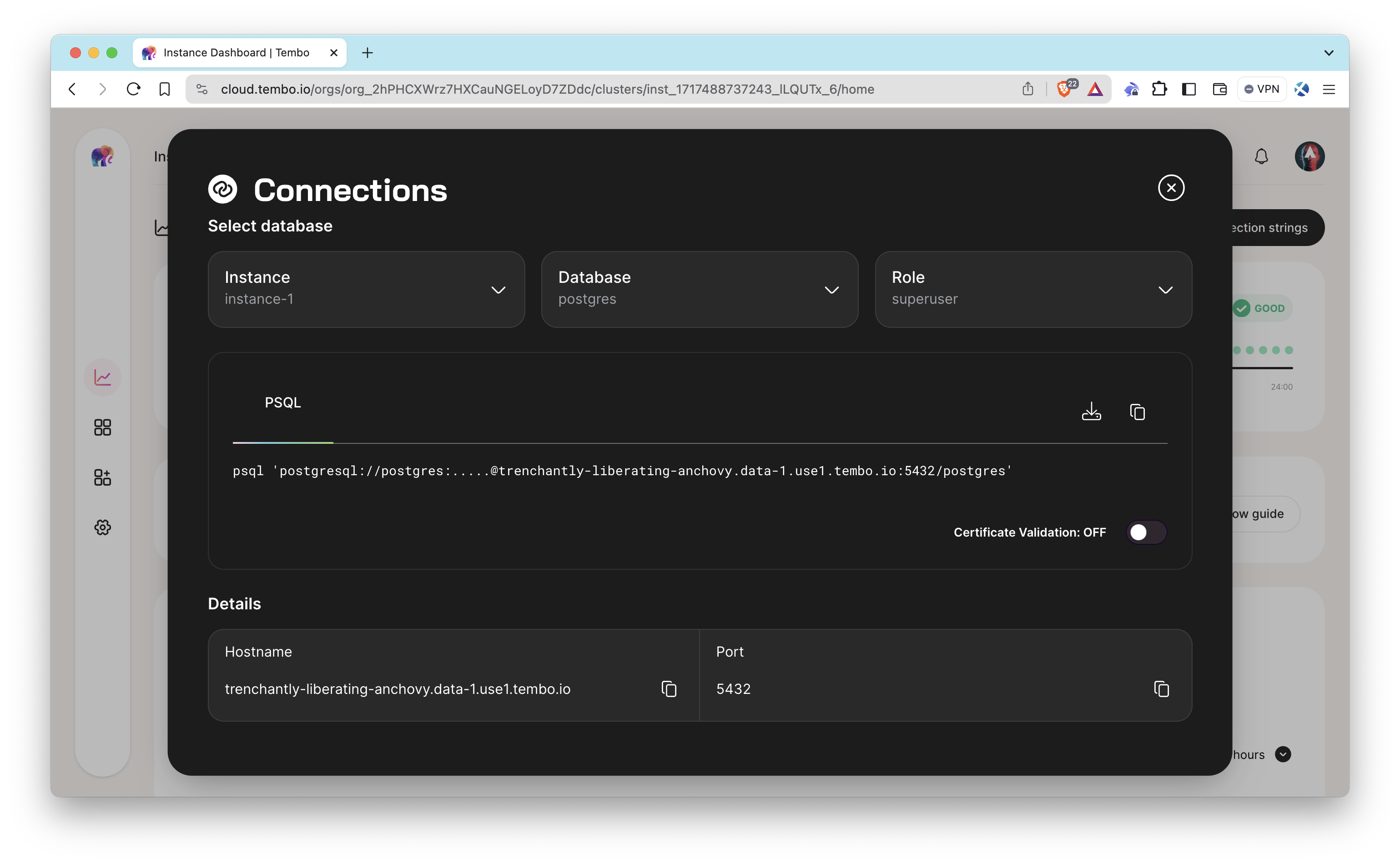
Task: Open the user avatar menu
Action: [x=1309, y=156]
